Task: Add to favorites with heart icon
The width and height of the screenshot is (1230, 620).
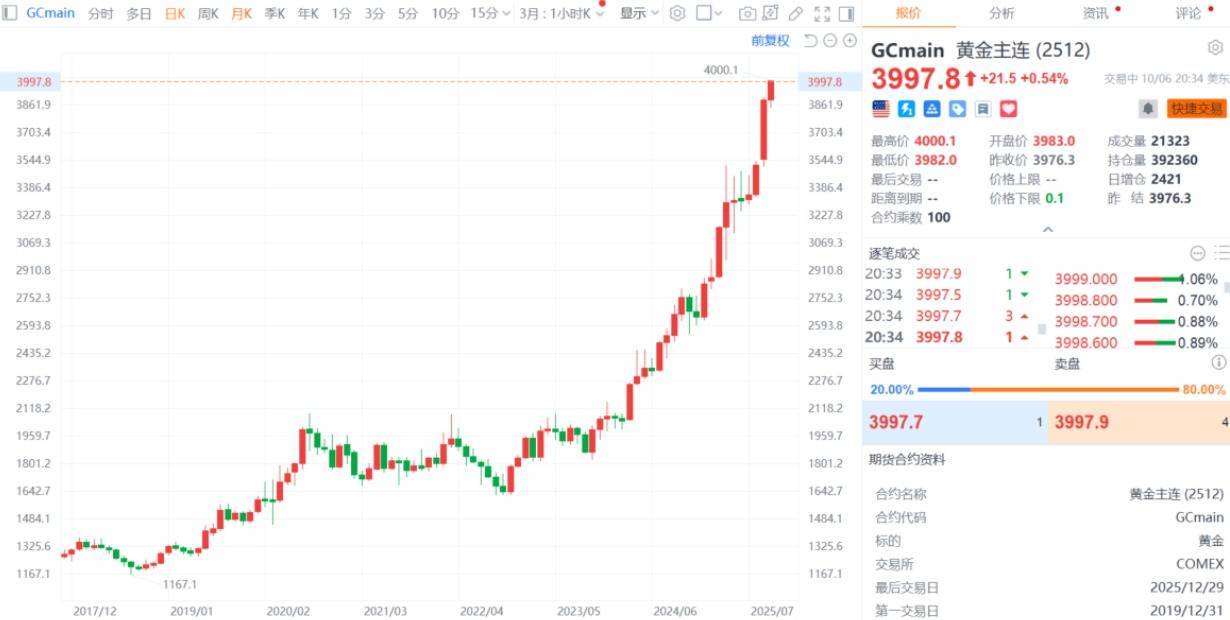Action: pyautogui.click(x=1008, y=108)
